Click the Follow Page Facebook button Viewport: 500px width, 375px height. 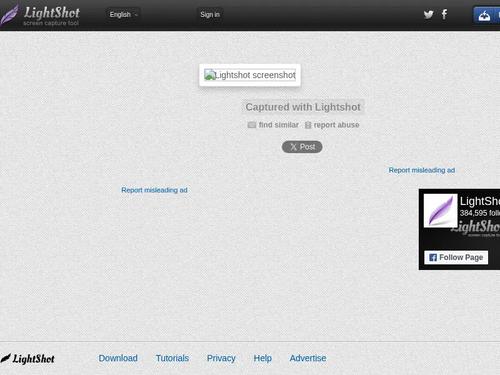pyautogui.click(x=456, y=257)
